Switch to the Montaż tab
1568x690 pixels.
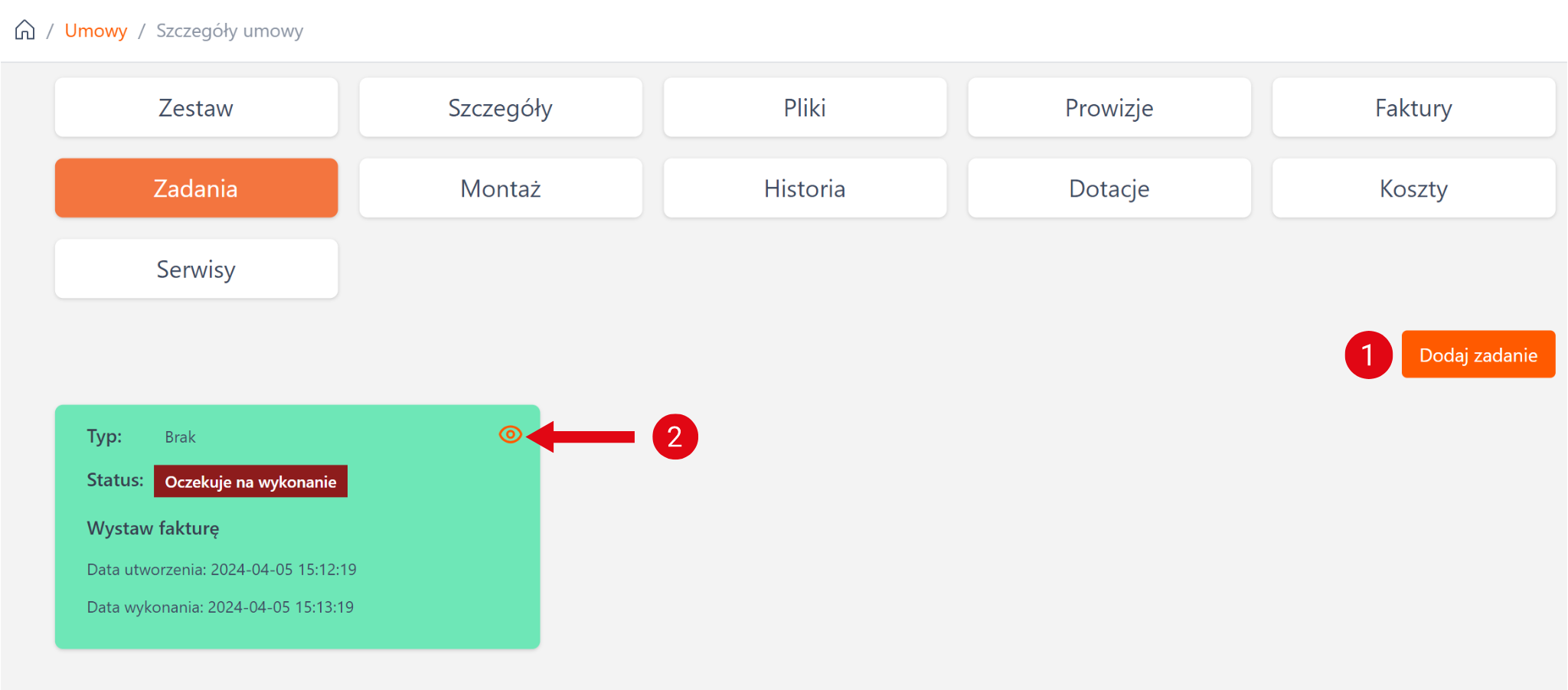501,188
